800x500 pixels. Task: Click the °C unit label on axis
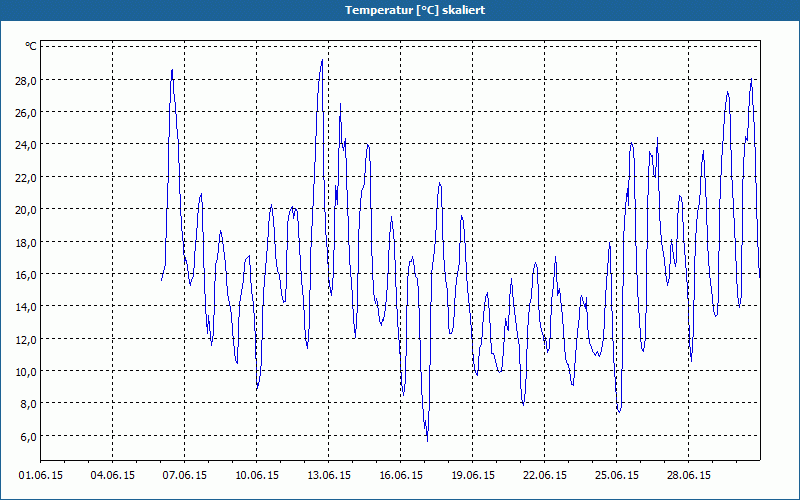pos(31,46)
